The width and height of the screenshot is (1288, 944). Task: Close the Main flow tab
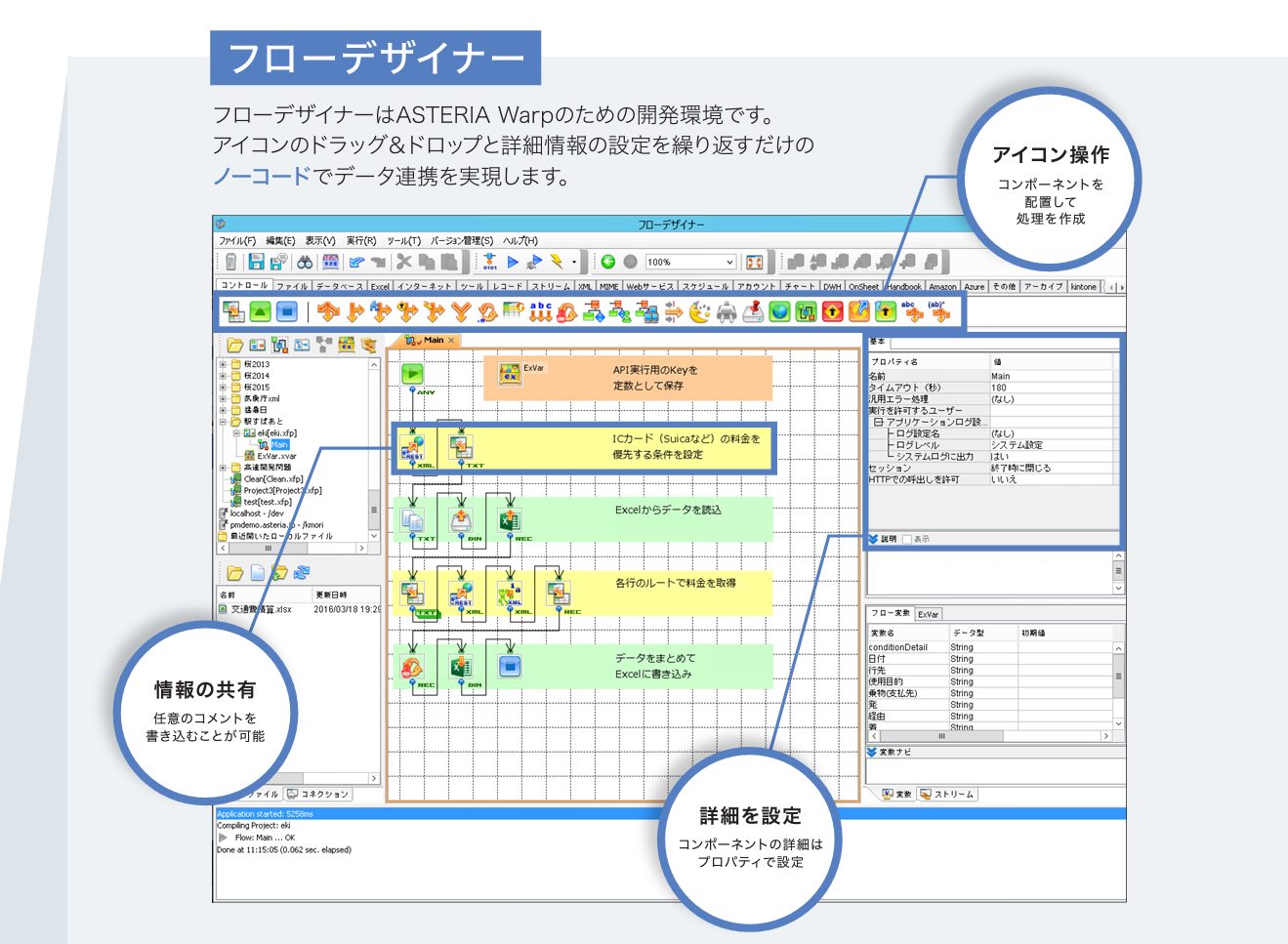[451, 341]
